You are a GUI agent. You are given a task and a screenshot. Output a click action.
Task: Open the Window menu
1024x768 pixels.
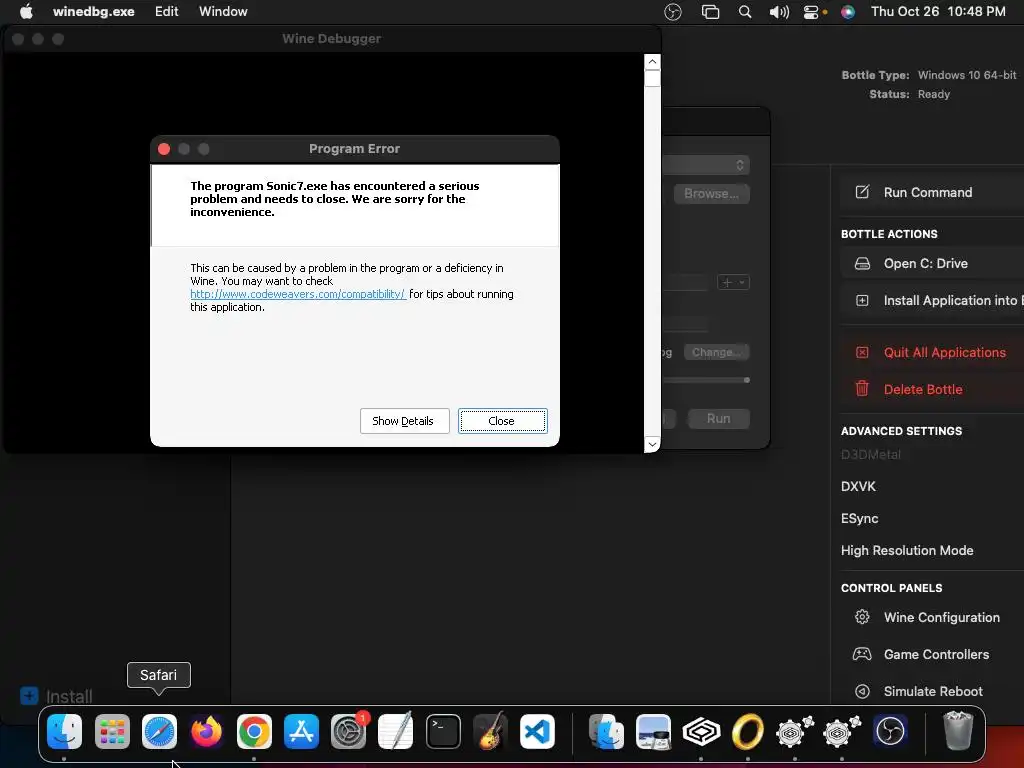click(223, 11)
